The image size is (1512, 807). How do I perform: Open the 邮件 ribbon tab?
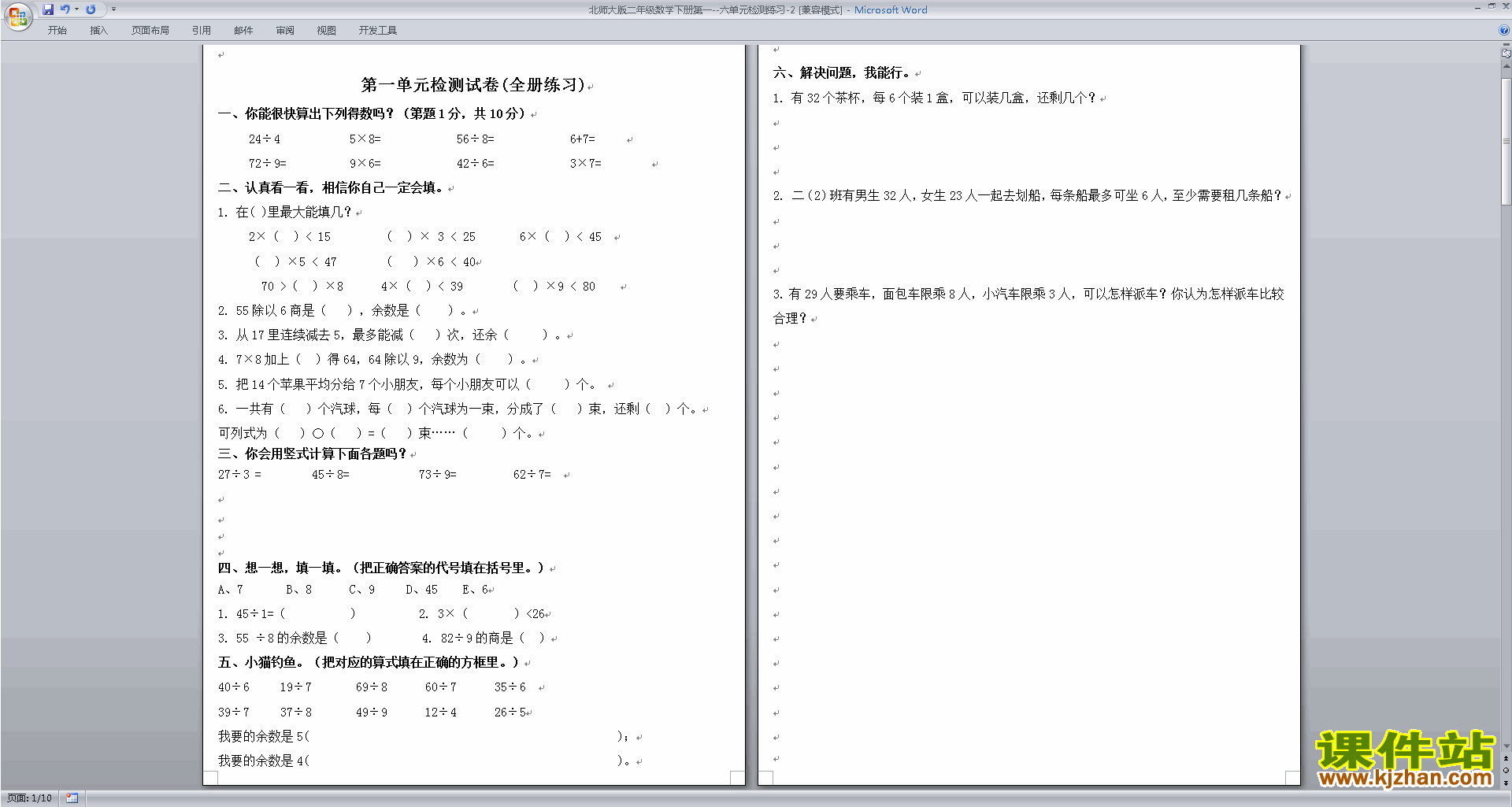pos(243,31)
